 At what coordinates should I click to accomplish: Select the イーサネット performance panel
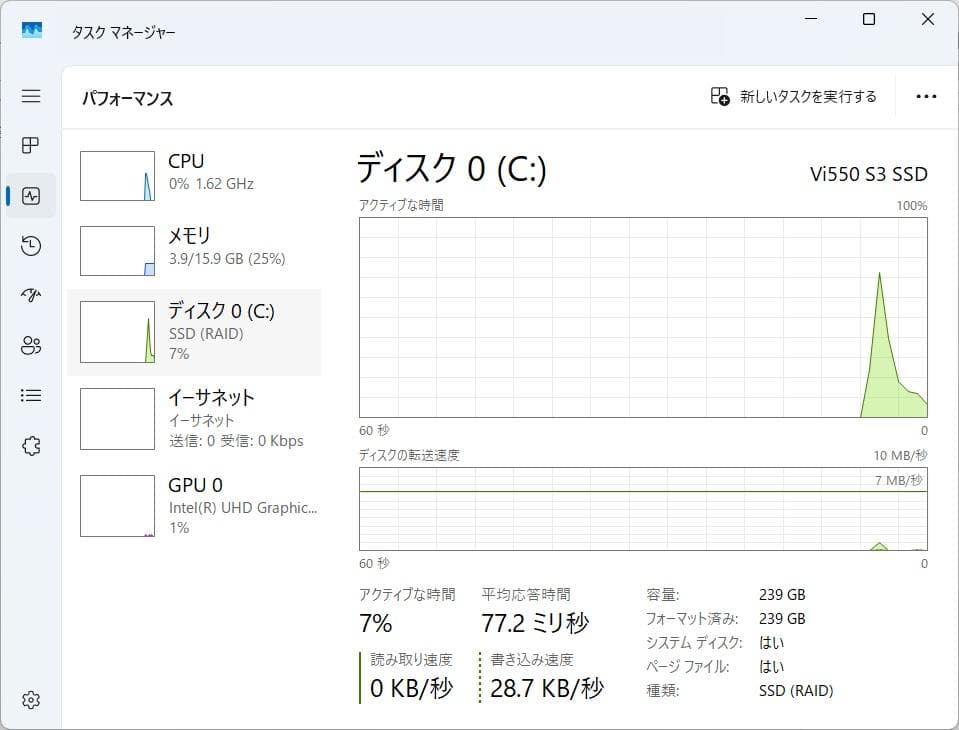195,418
